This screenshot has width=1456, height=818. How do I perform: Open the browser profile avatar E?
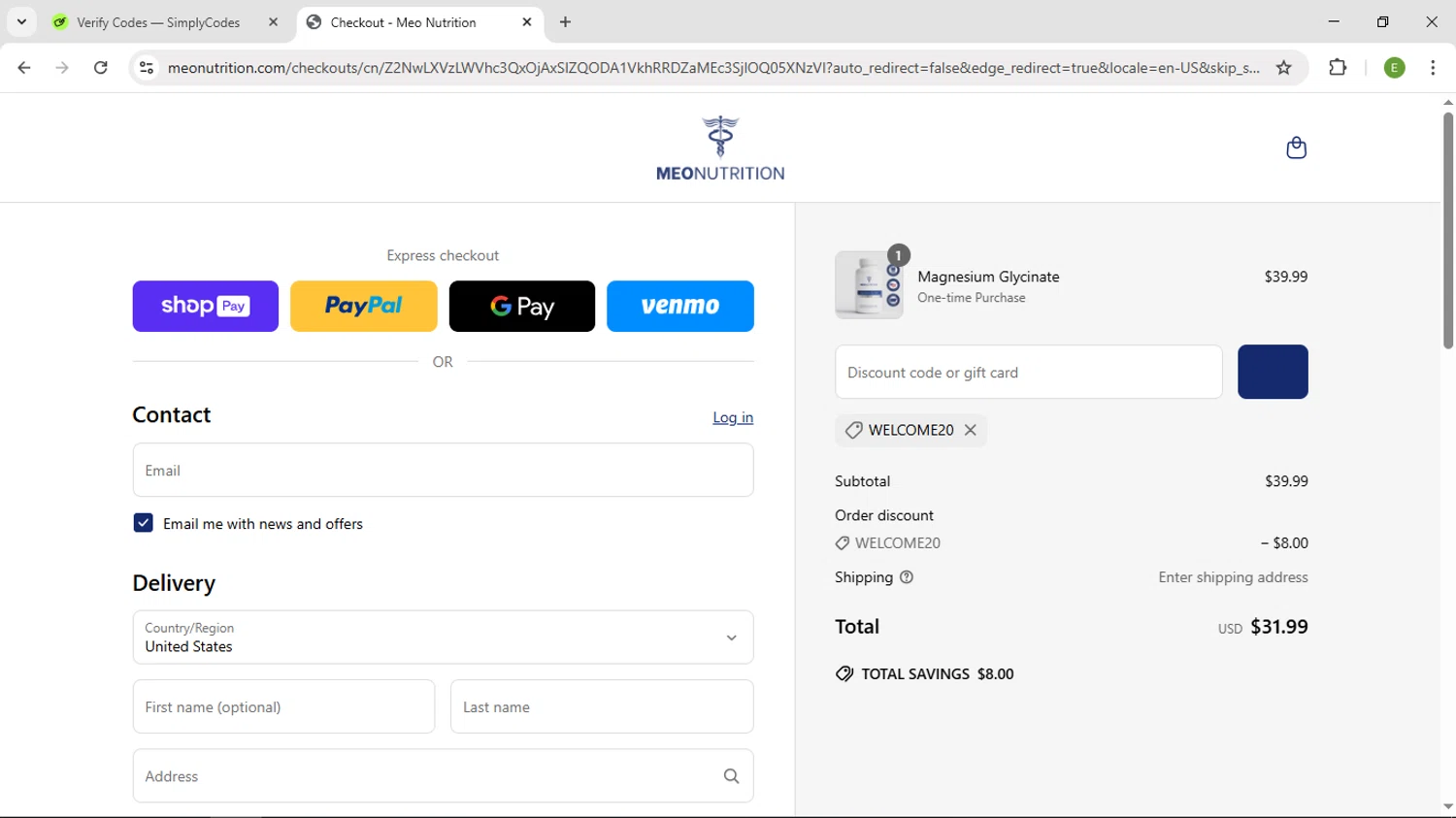(x=1394, y=68)
